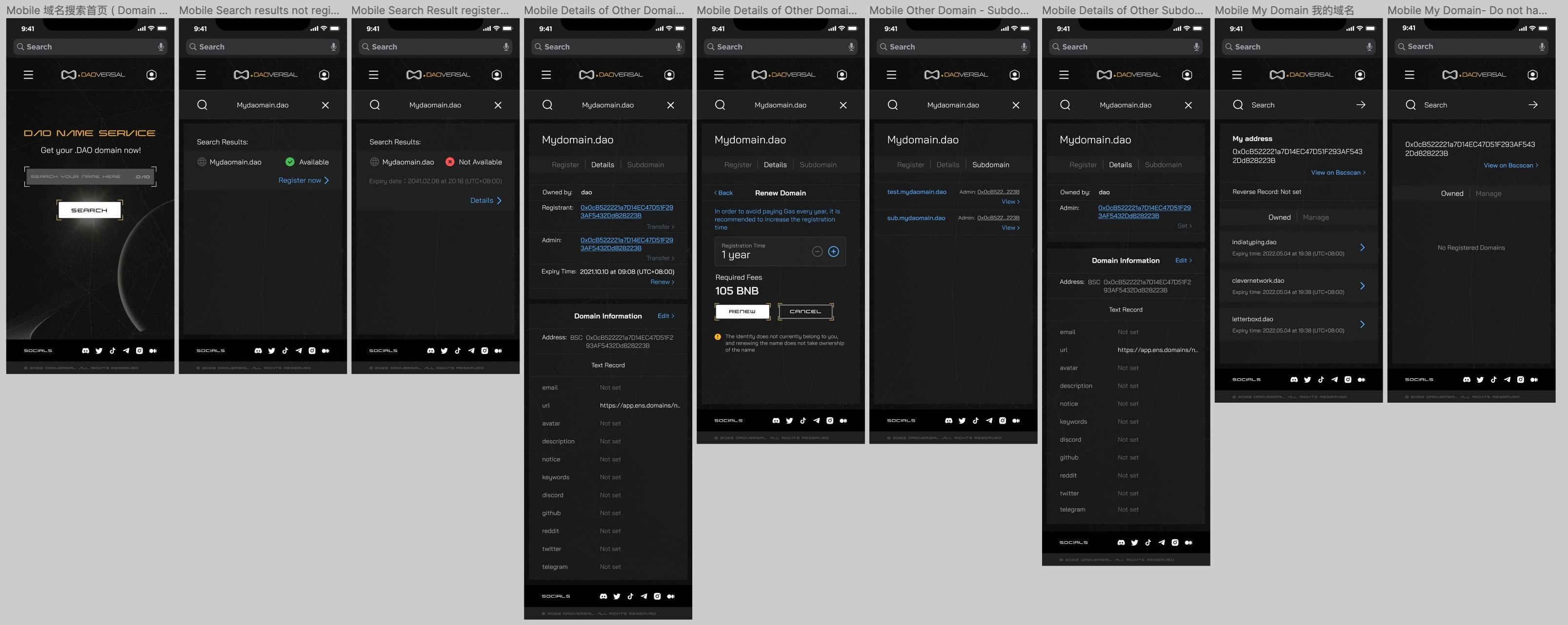Open View details for test.mydaomain.dao subdomain
The image size is (1568, 625).
coord(1009,201)
